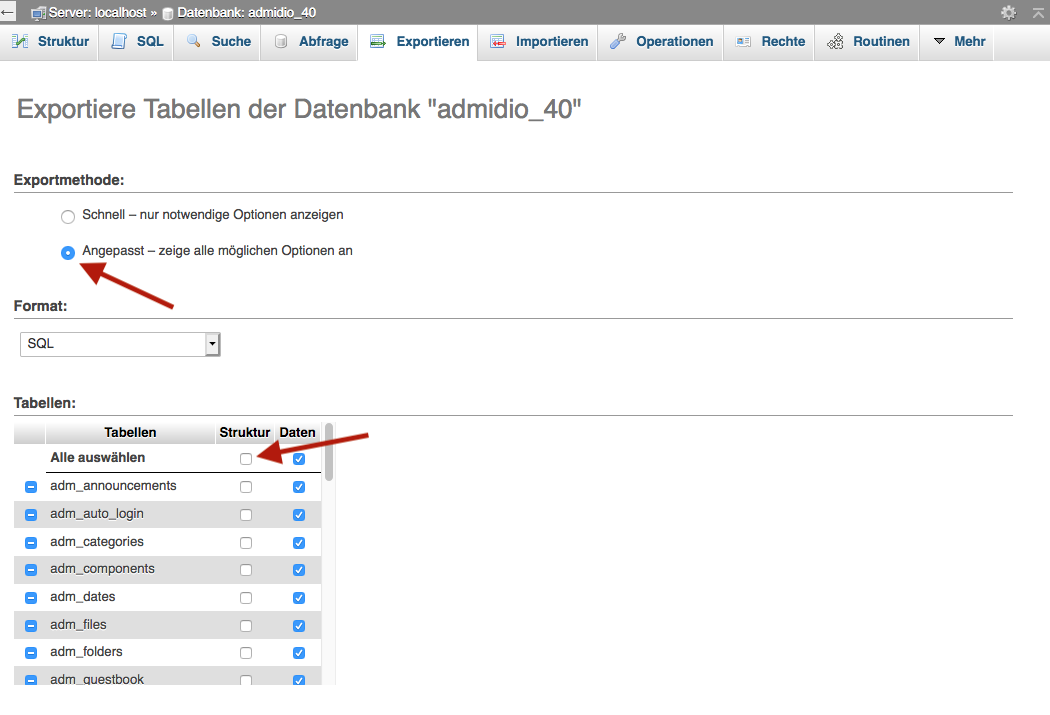Click the Importieren tab icon
Screen dimensions: 1050x715
(x=498, y=42)
